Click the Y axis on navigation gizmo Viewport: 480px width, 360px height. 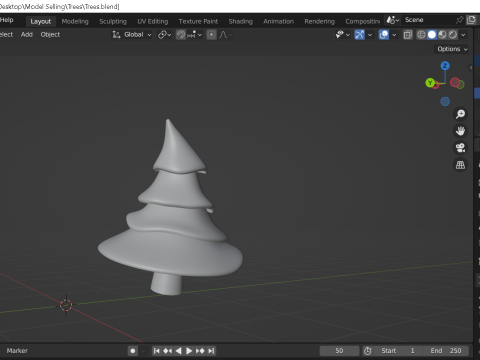[x=430, y=83]
